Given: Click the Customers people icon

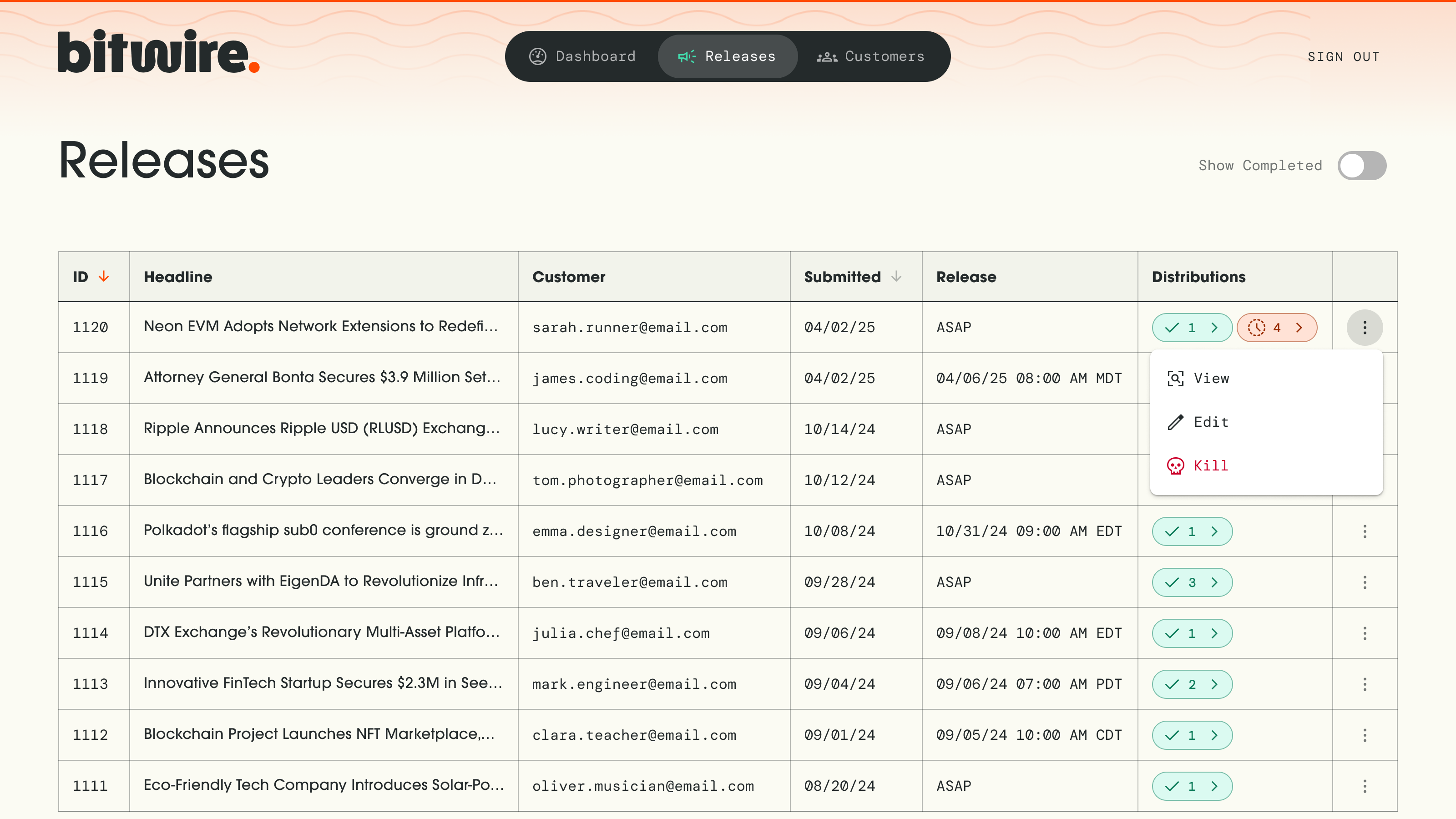Looking at the screenshot, I should click(x=826, y=56).
